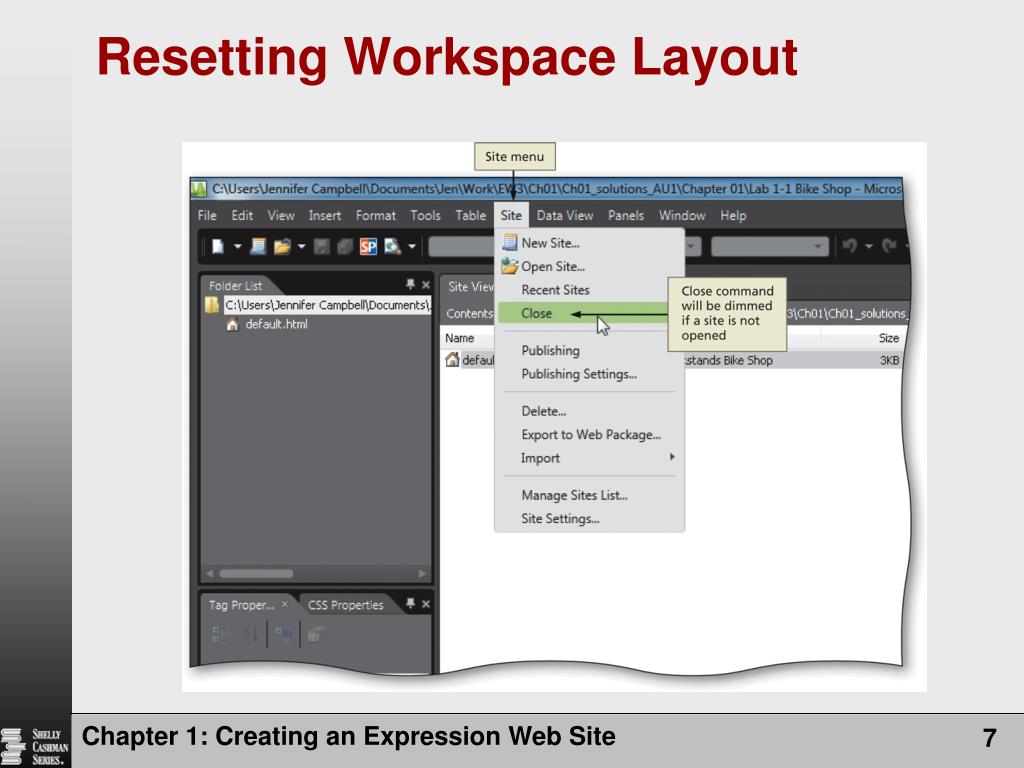Choose Export to Web Package...
Image resolution: width=1024 pixels, height=768 pixels.
(x=589, y=435)
